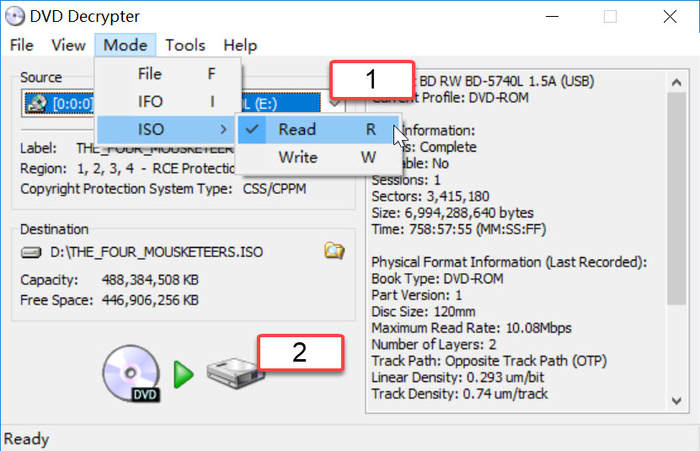Click the DVD disc source image
700x451 pixels.
[x=131, y=373]
